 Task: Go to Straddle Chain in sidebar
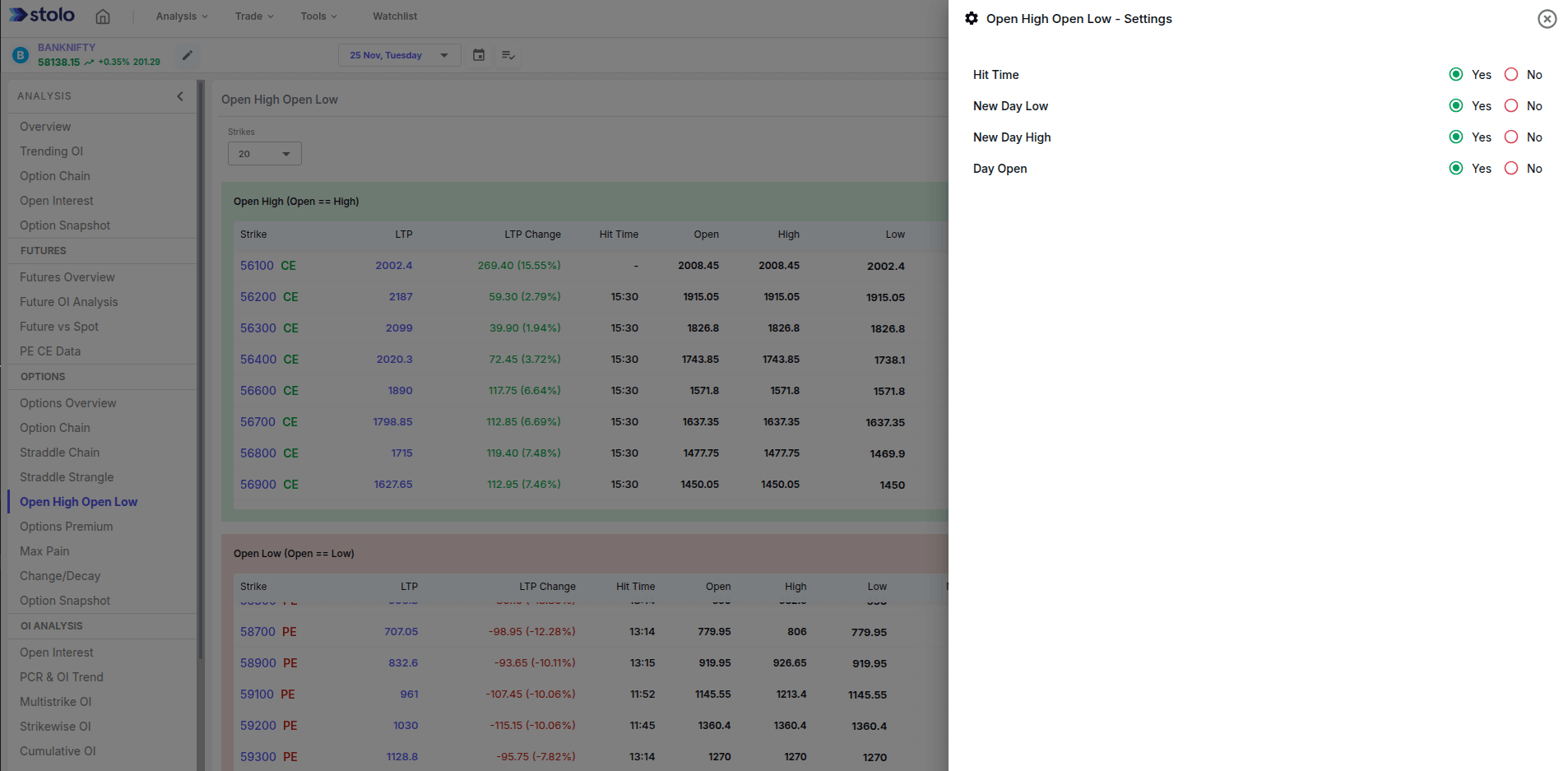point(59,453)
